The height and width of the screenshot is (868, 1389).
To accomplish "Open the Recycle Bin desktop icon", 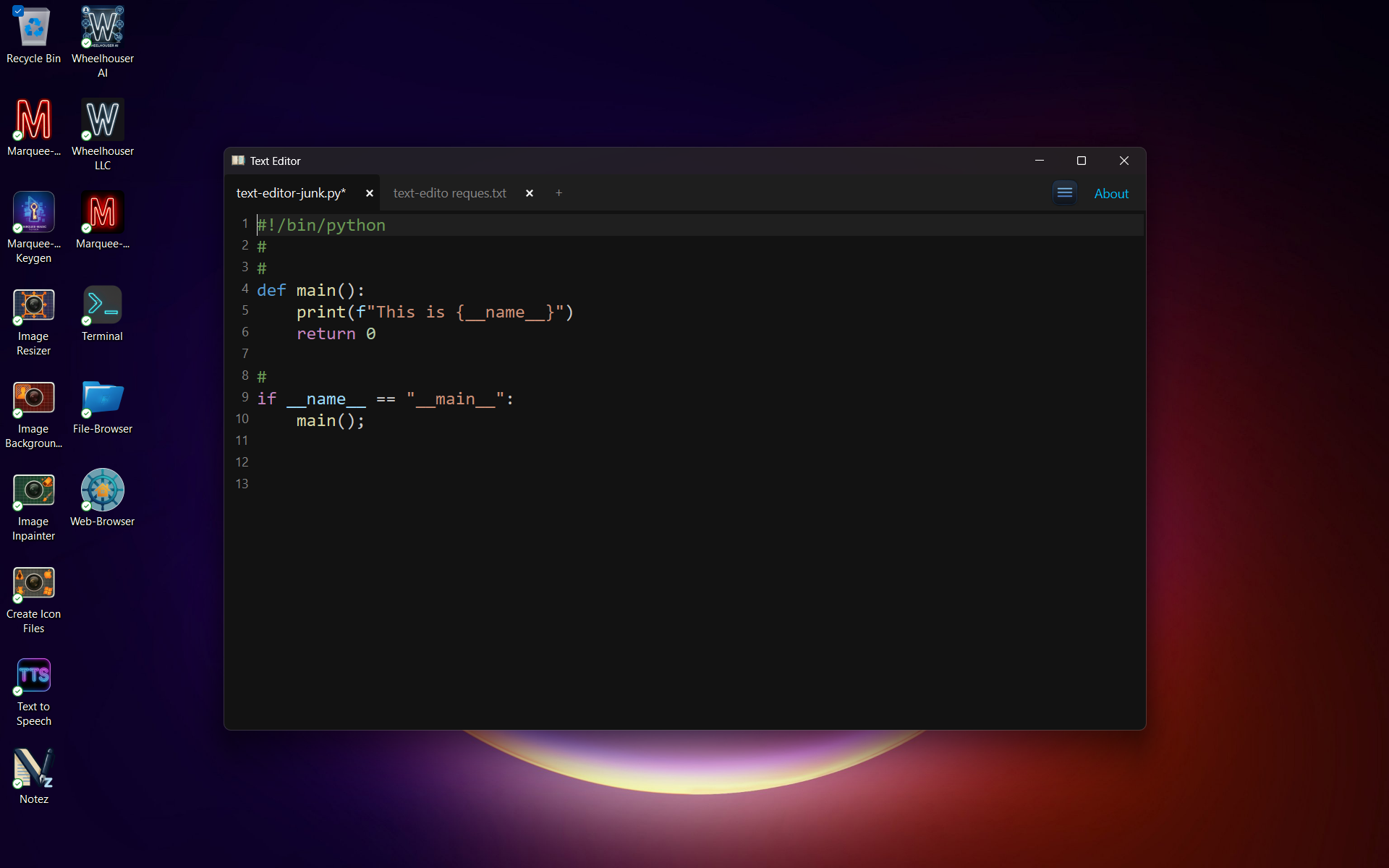I will [x=33, y=35].
